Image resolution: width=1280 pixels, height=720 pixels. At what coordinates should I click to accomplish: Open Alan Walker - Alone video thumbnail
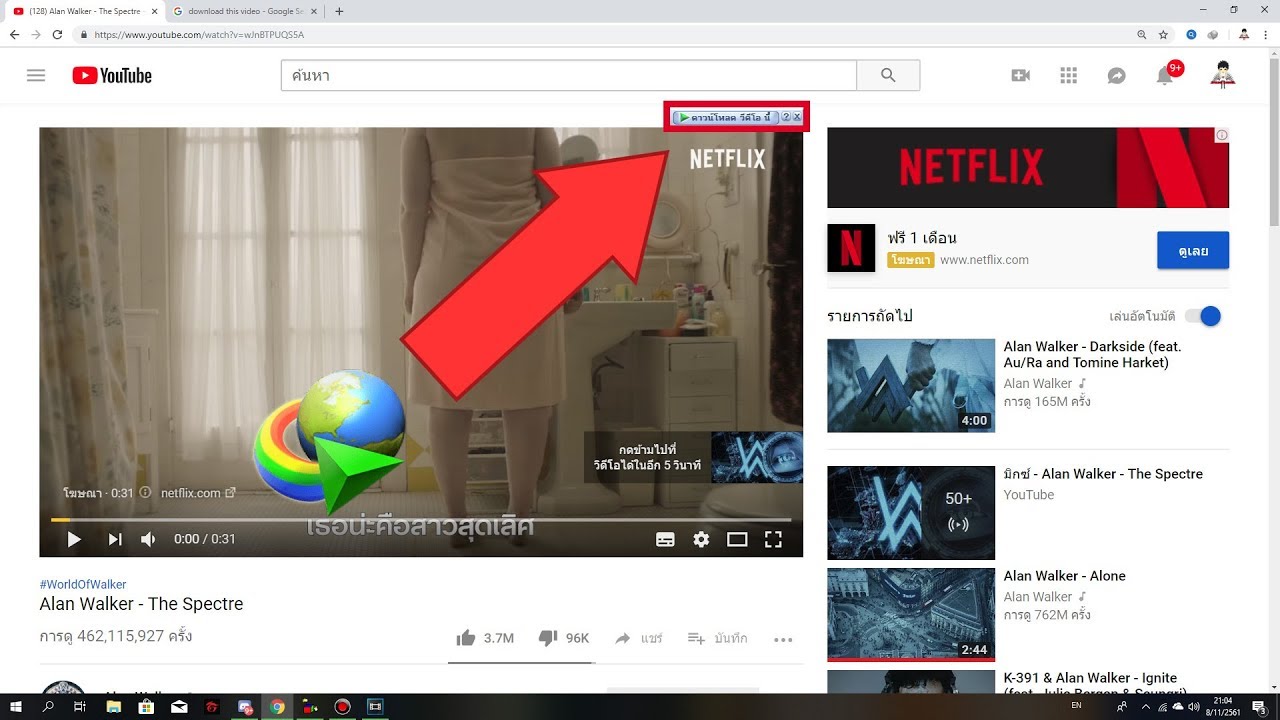tap(911, 614)
